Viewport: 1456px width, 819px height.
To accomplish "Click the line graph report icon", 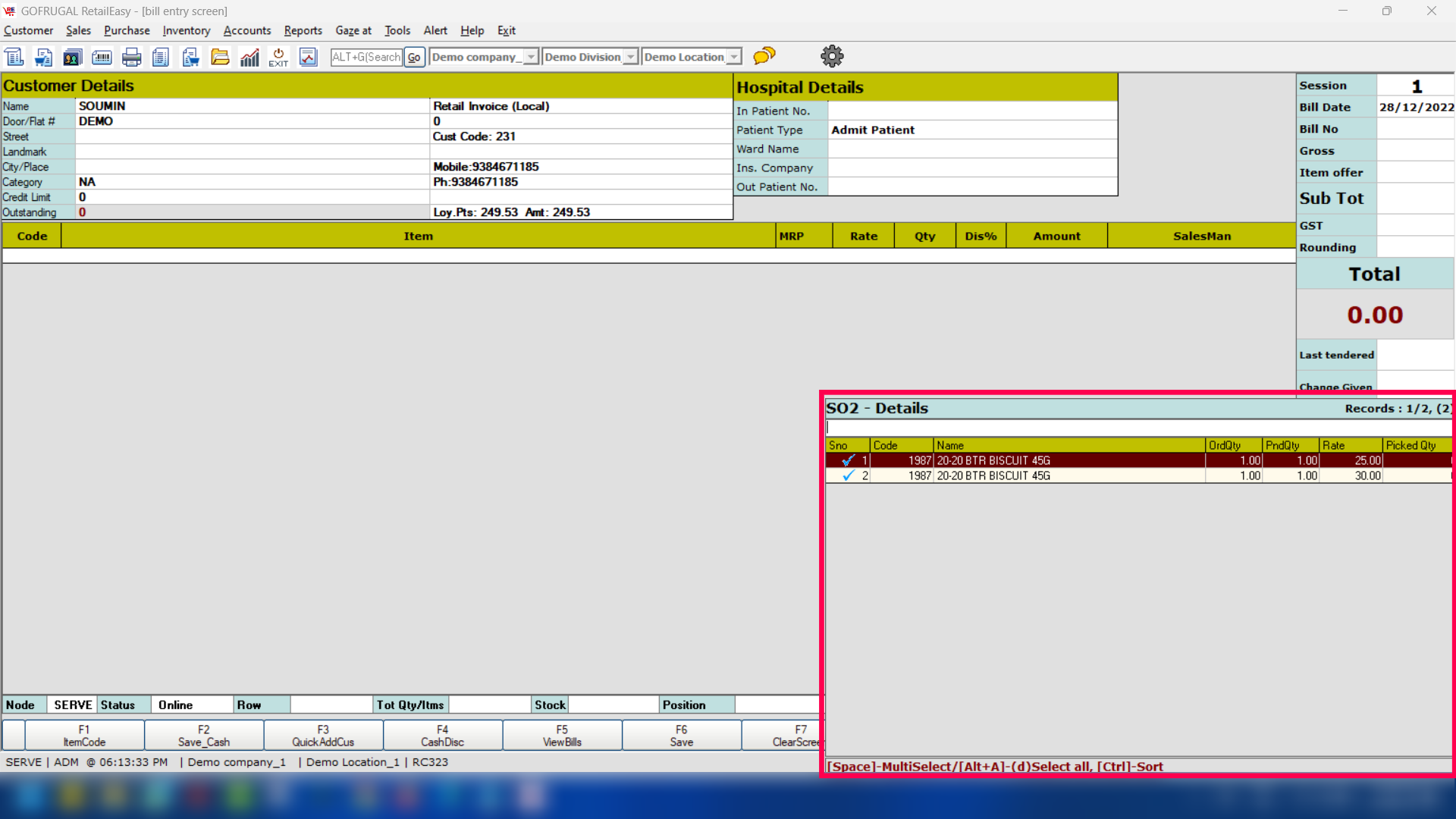I will tap(308, 57).
